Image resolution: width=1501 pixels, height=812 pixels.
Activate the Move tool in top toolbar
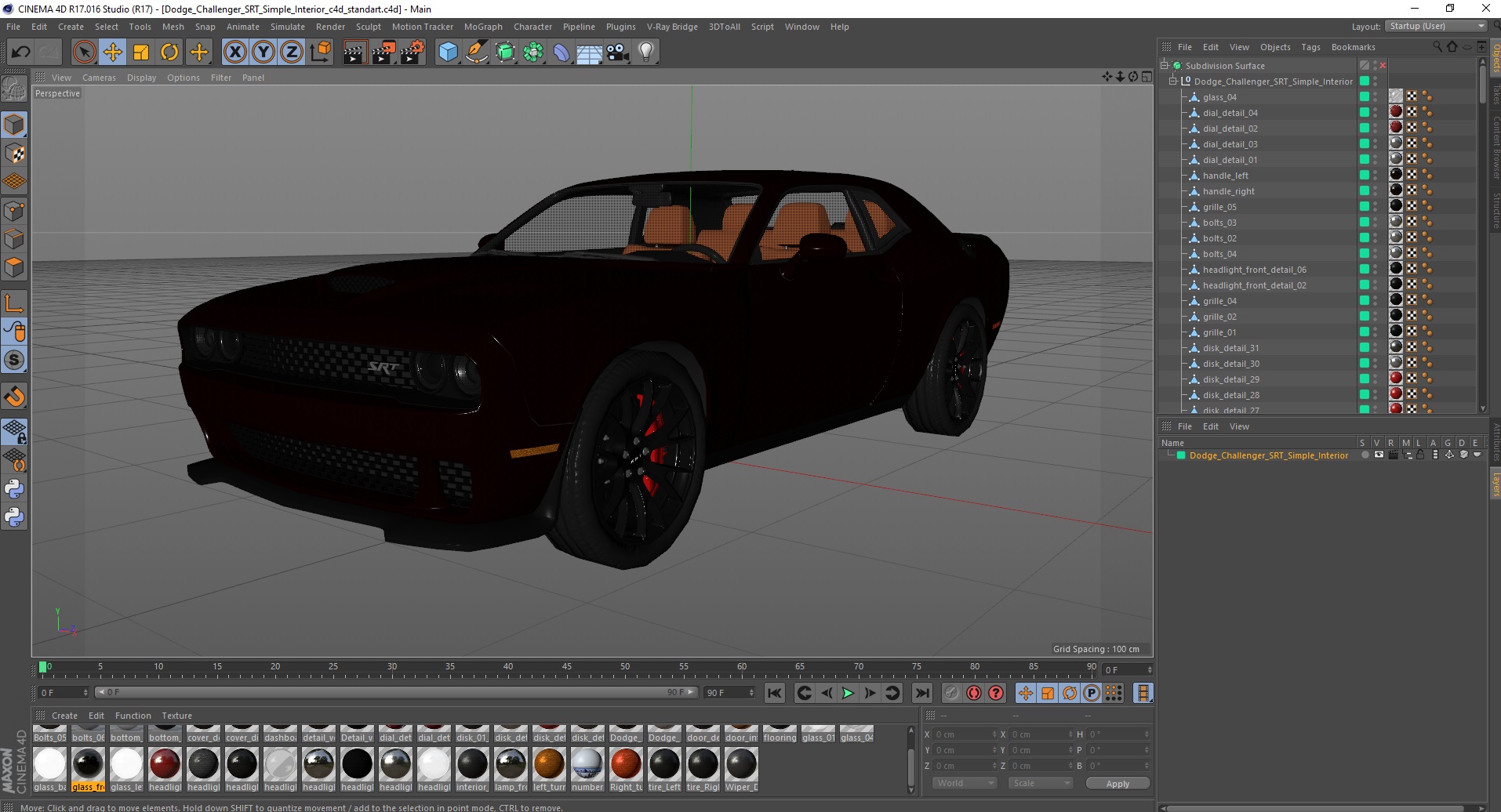pyautogui.click(x=112, y=53)
